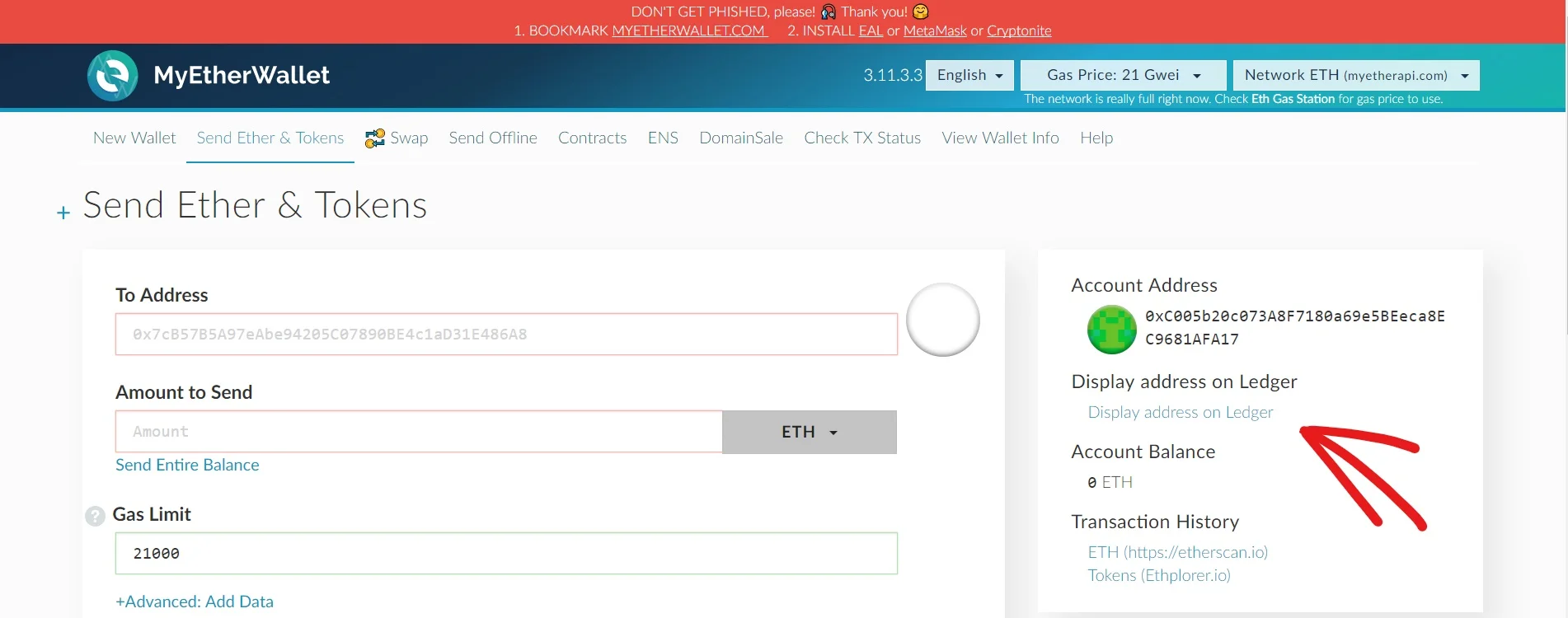Click the MYETHERWALLET.COM bookmark link
The height and width of the screenshot is (618, 1568).
689,30
